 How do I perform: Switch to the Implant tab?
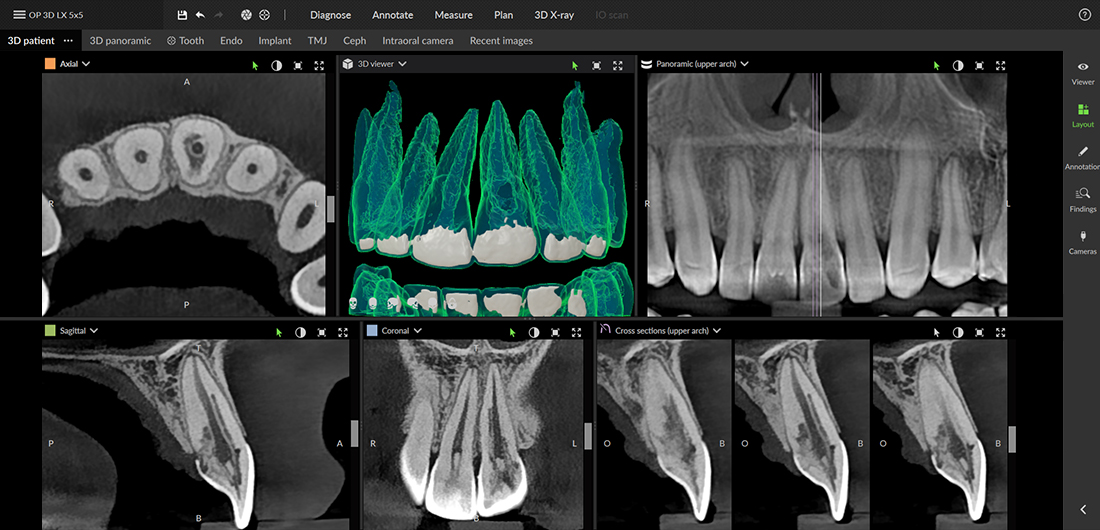pyautogui.click(x=275, y=41)
